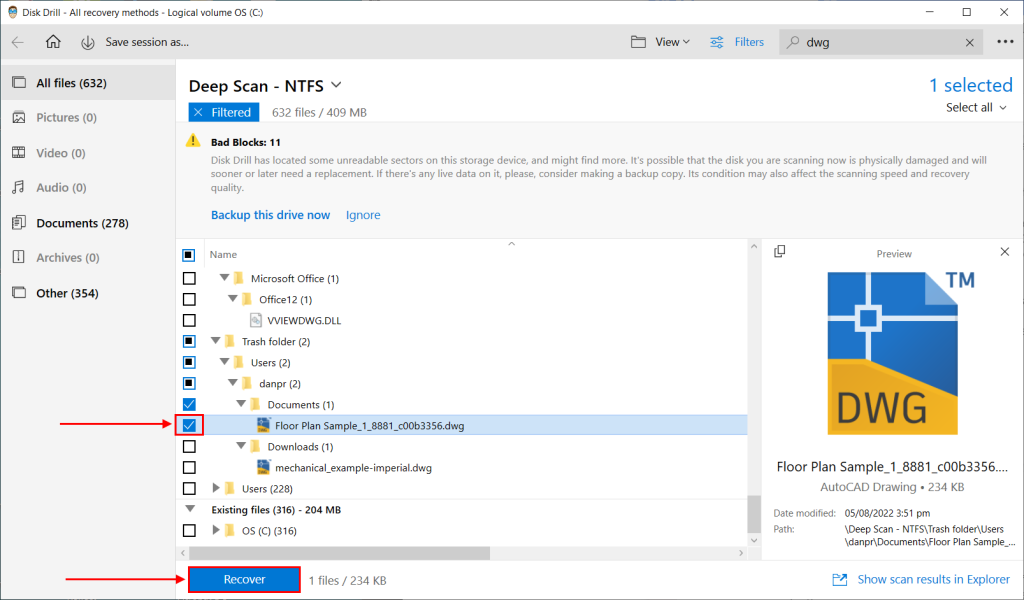Open the three-dot options menu
The height and width of the screenshot is (600, 1024).
coord(1004,42)
